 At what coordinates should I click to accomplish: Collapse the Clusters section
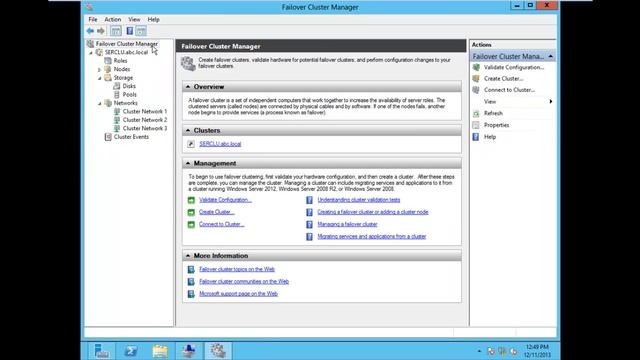188,130
